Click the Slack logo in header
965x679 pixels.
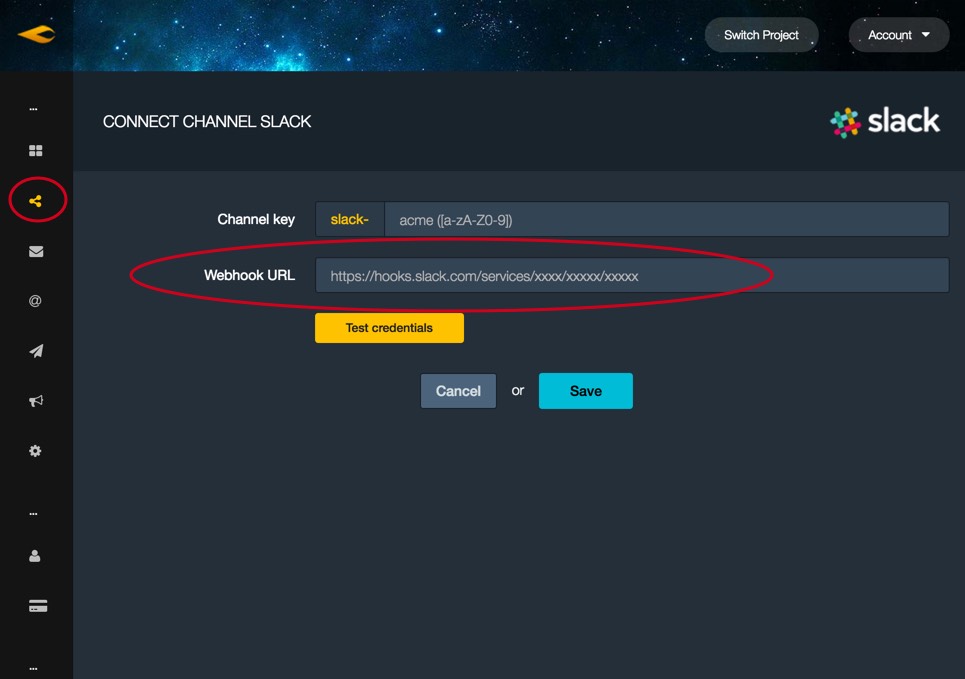(x=884, y=122)
